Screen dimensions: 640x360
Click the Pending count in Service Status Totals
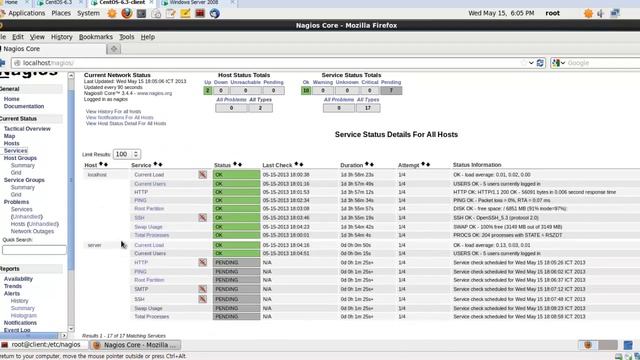point(391,91)
